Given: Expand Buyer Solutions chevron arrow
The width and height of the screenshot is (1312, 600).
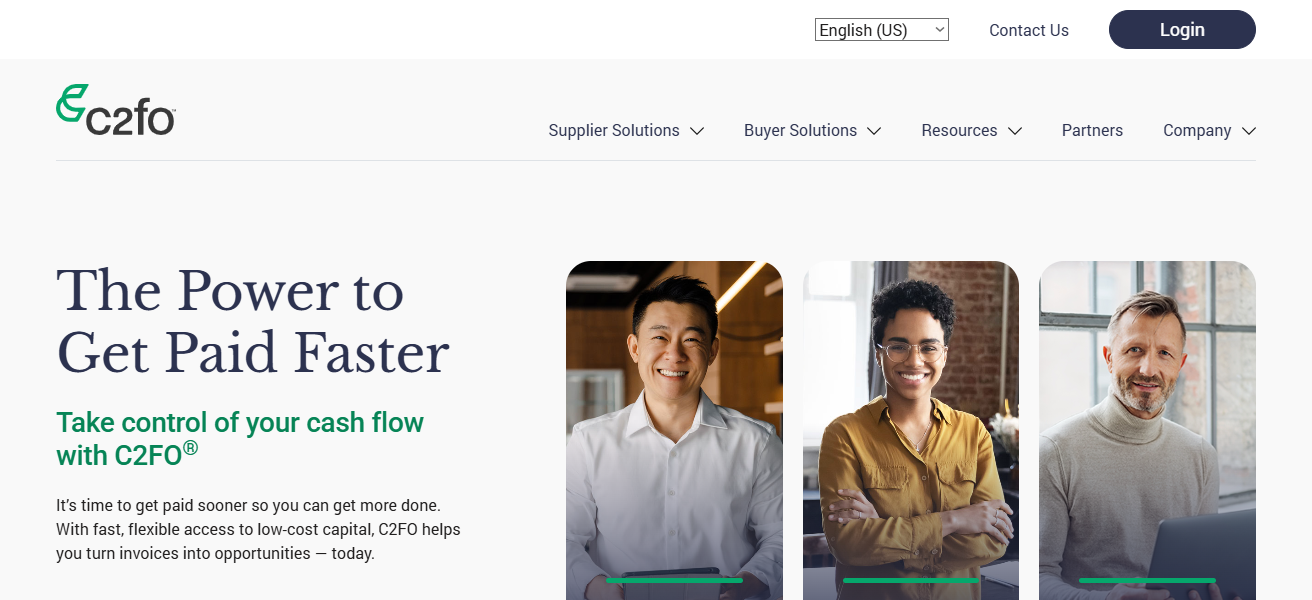Looking at the screenshot, I should [x=874, y=131].
